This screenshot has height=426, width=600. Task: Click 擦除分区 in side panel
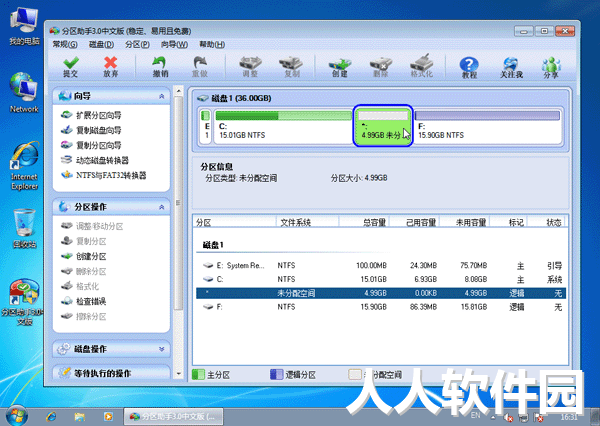pos(83,316)
